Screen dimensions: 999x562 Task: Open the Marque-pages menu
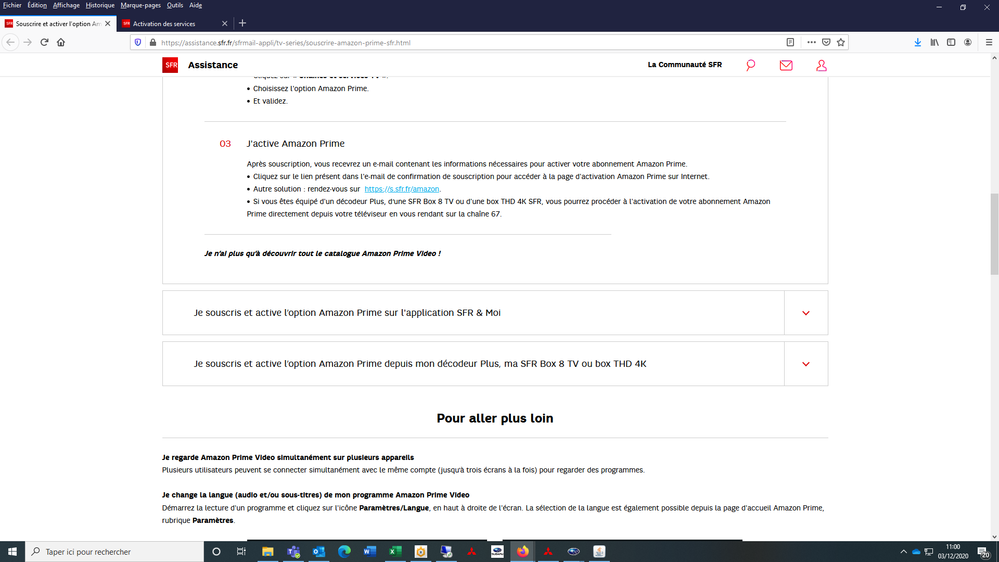(x=140, y=5)
